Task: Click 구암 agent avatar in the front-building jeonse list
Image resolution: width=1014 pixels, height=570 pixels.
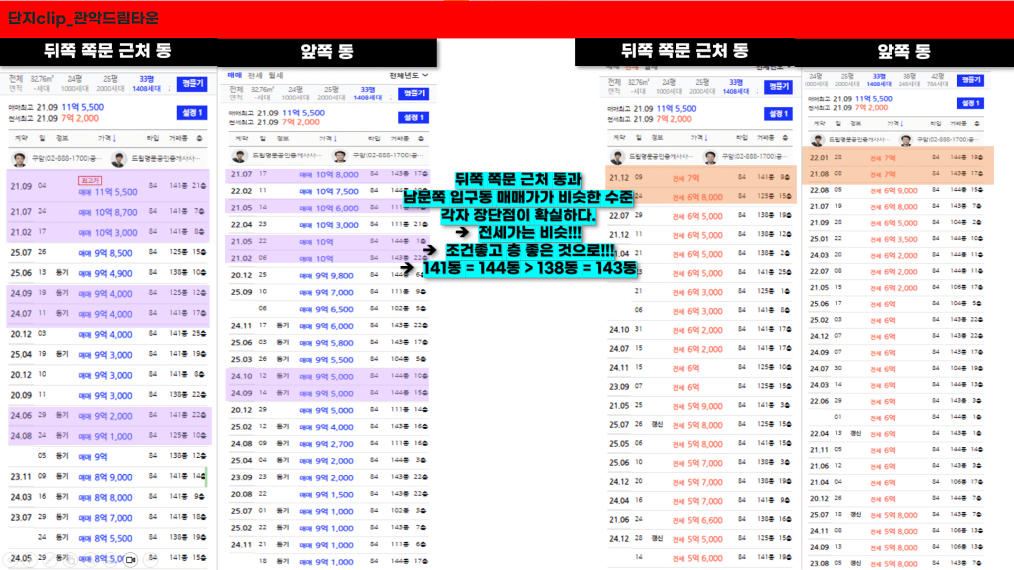Action: point(905,140)
